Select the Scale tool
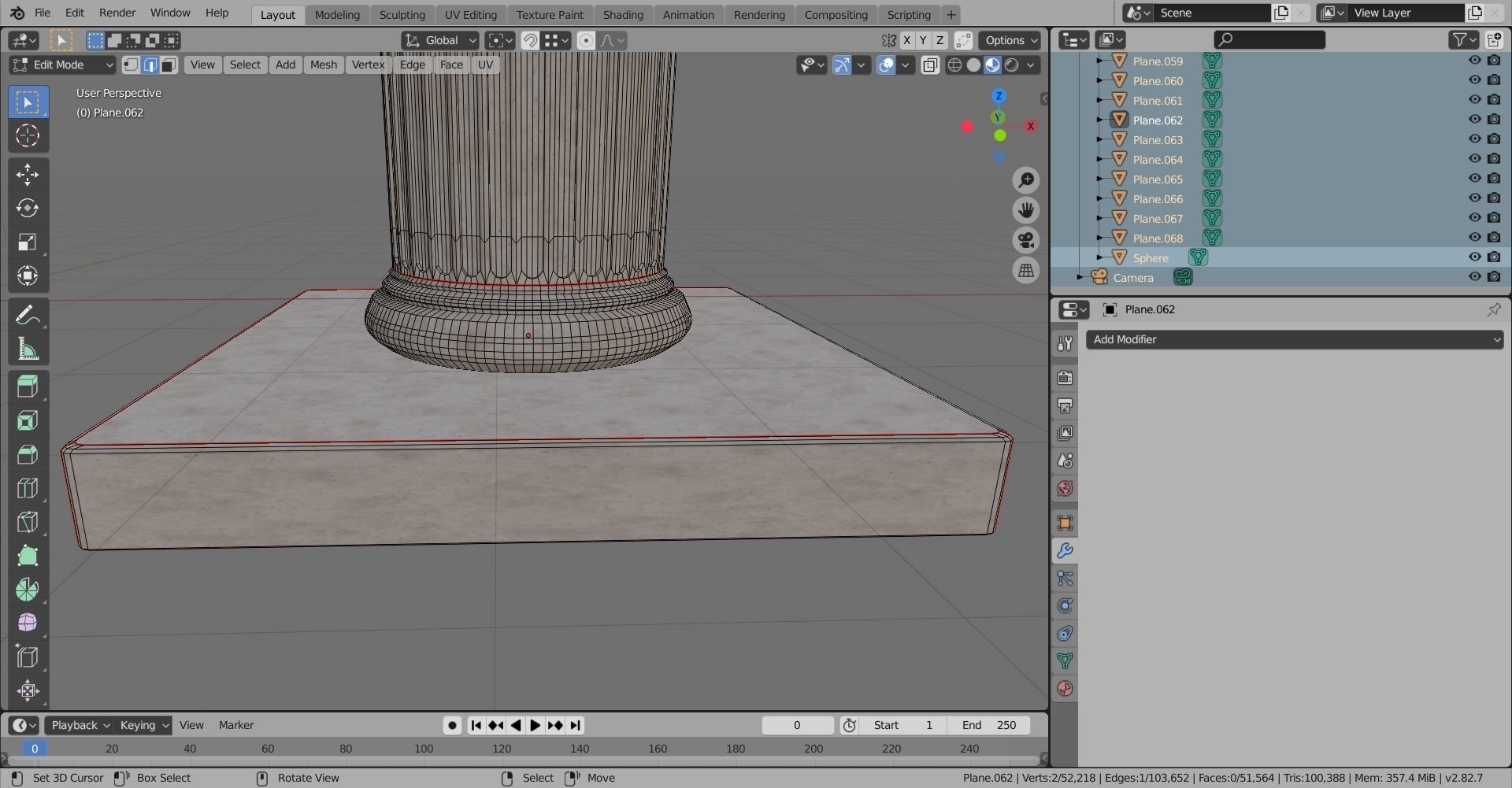This screenshot has height=788, width=1512. (28, 242)
